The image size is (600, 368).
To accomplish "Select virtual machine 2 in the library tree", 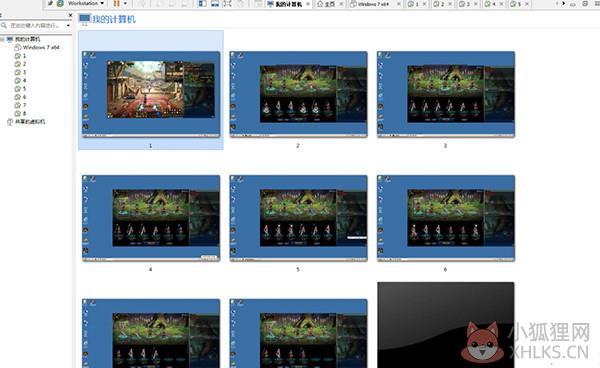I will [x=24, y=64].
